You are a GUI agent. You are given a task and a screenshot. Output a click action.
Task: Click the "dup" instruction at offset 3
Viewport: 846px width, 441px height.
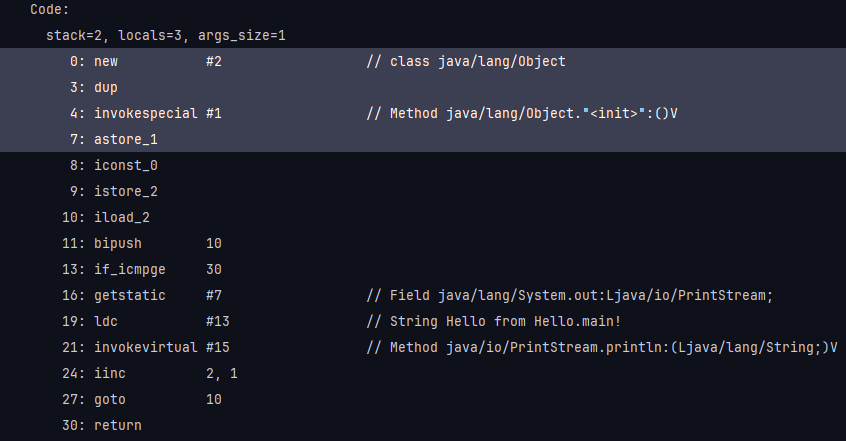pyautogui.click(x=106, y=88)
